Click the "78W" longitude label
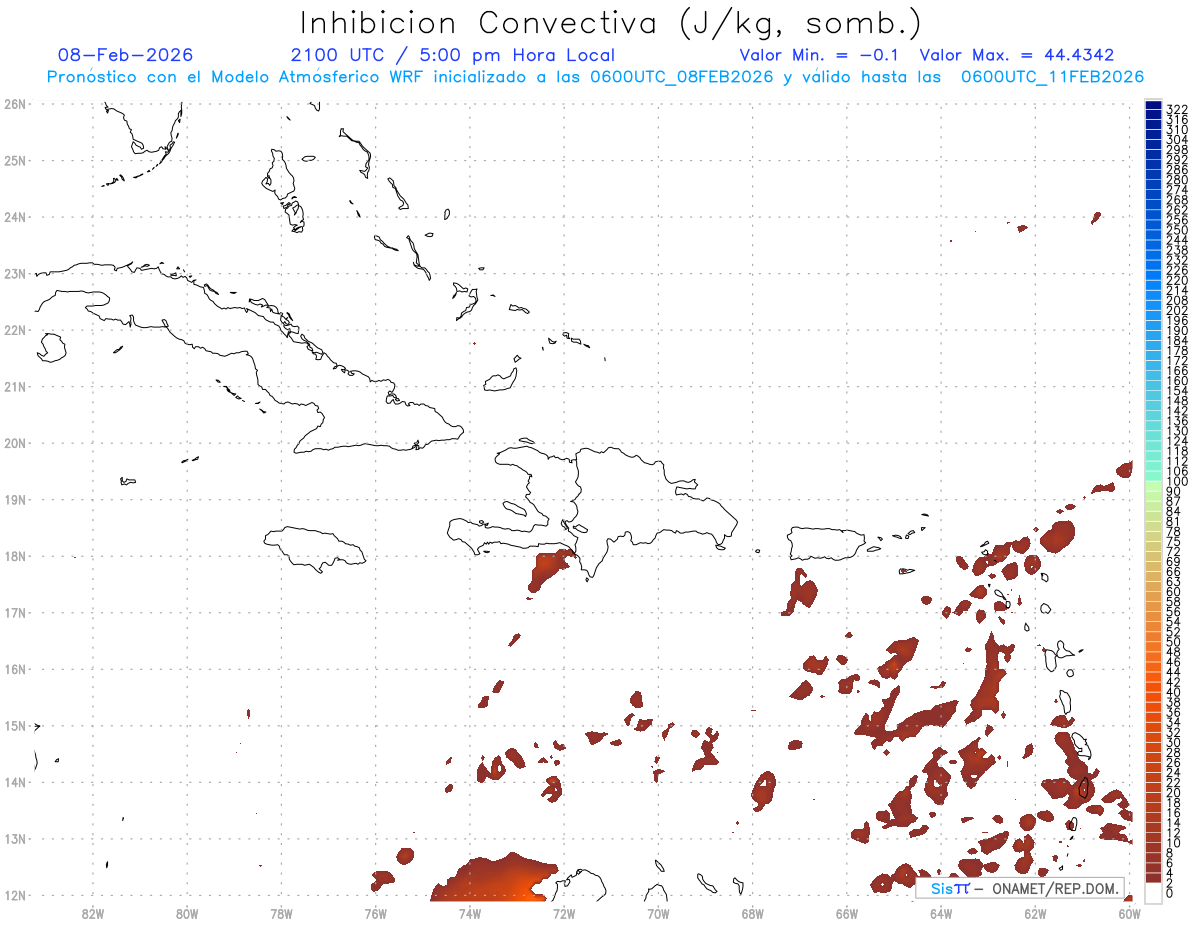 pos(281,912)
